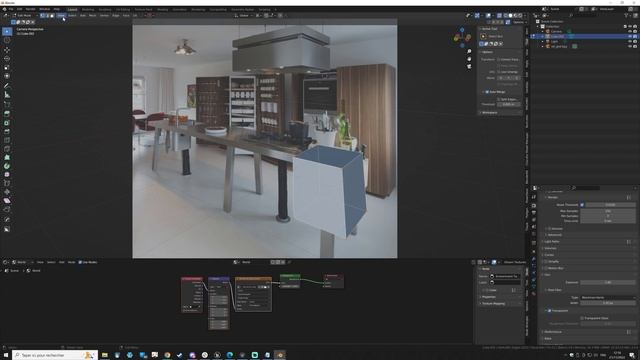The image size is (640, 360).
Task: Open the Edit menu
Action: 19,9
